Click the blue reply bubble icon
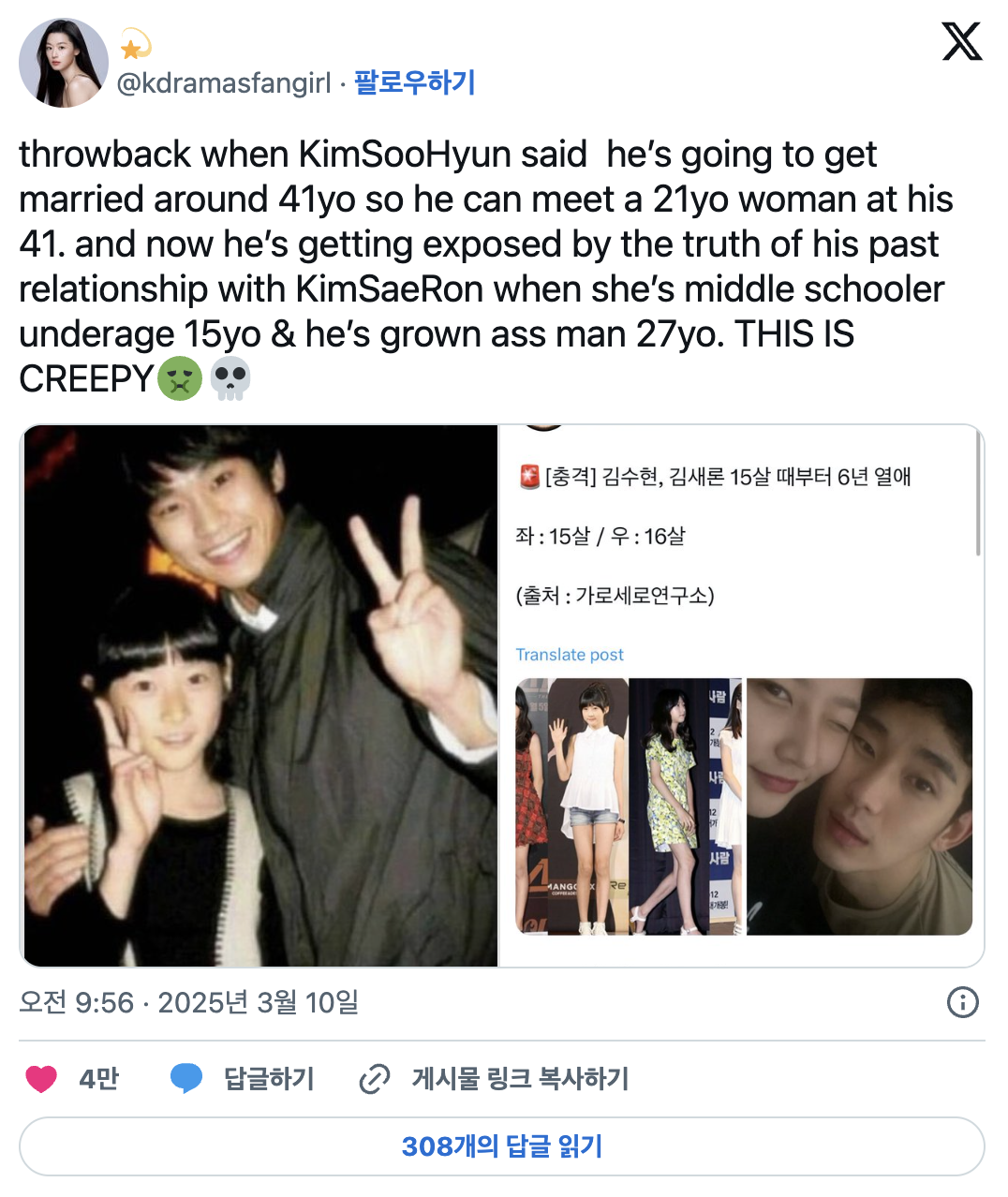Image resolution: width=1008 pixels, height=1197 pixels. [186, 1079]
